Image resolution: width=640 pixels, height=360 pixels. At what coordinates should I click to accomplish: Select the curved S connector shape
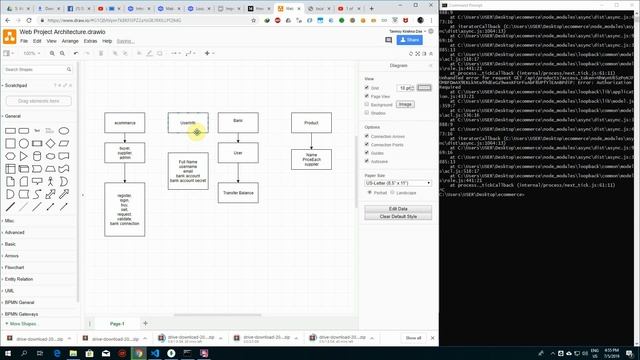[37, 194]
